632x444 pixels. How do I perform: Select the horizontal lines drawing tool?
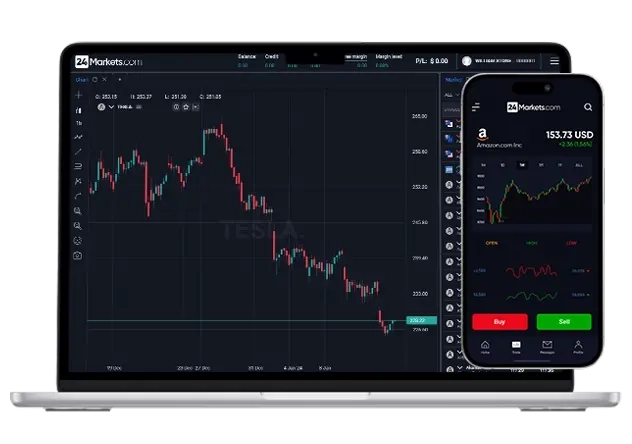[x=78, y=166]
